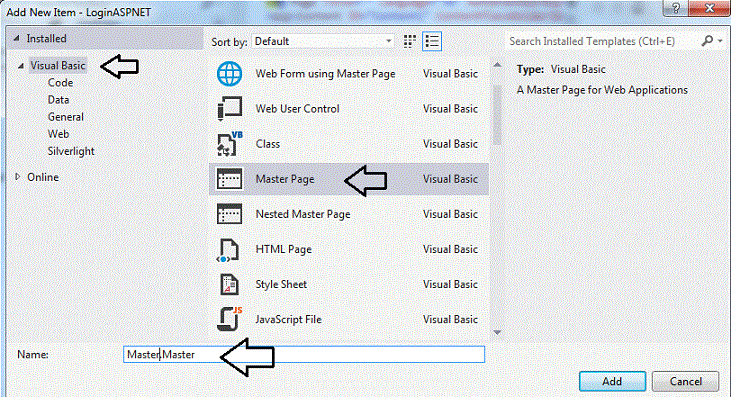Open the Sort by Default dropdown
The height and width of the screenshot is (397, 731).
click(x=323, y=41)
